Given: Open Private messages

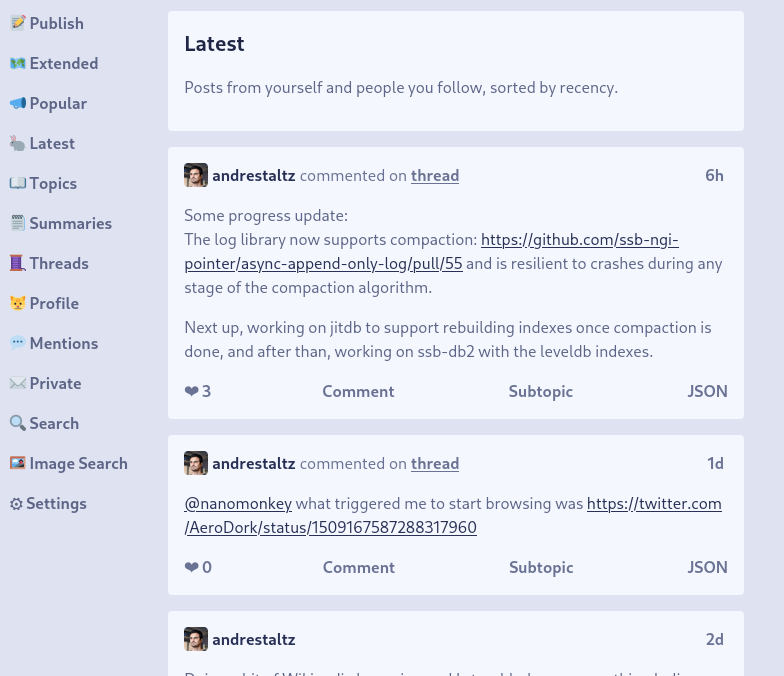Looking at the screenshot, I should point(46,383).
